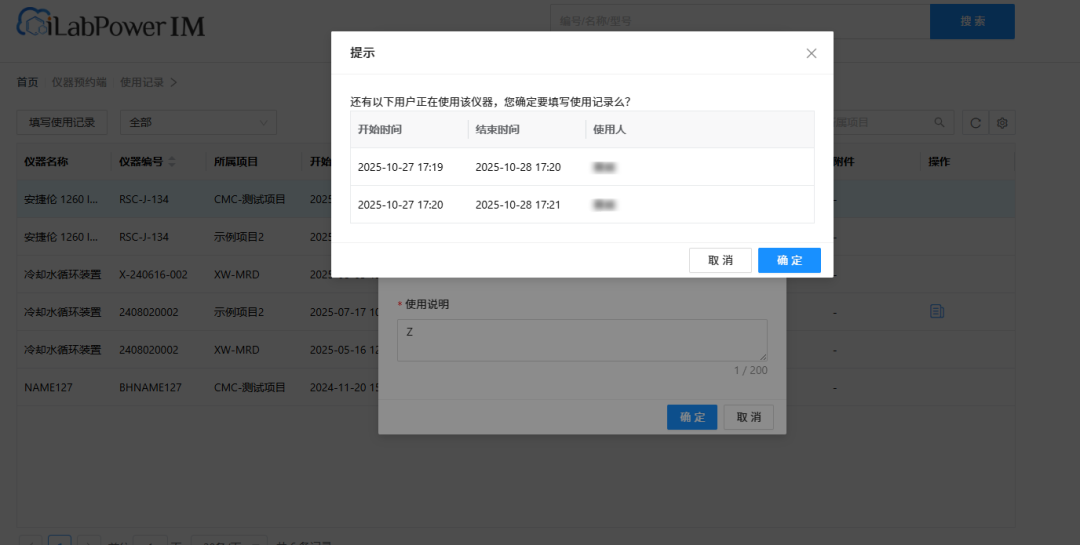This screenshot has height=545, width=1080.
Task: Click the 填写使用记录 button
Action: (61, 122)
